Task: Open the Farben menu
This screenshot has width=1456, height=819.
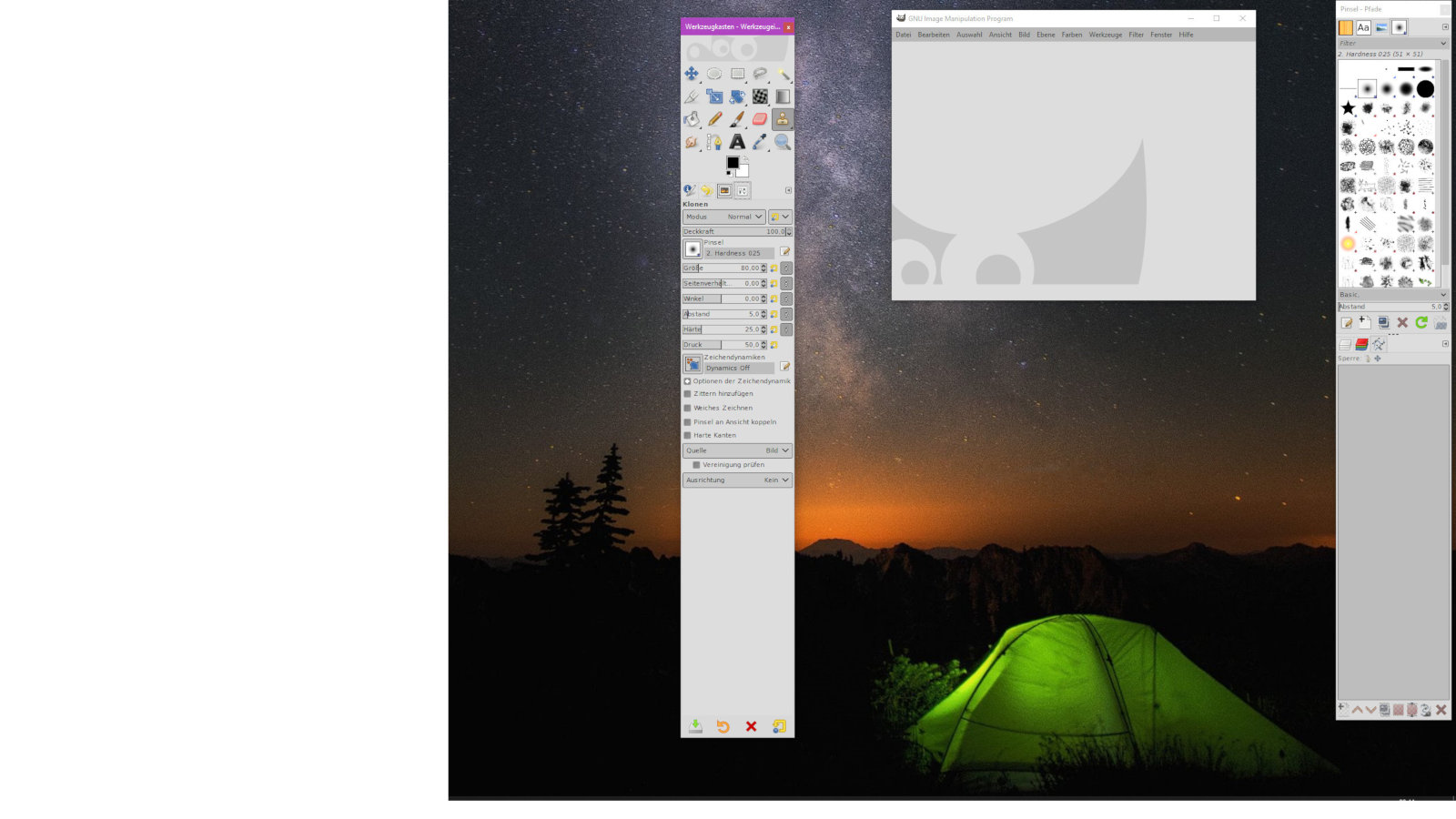Action: coord(1072,35)
